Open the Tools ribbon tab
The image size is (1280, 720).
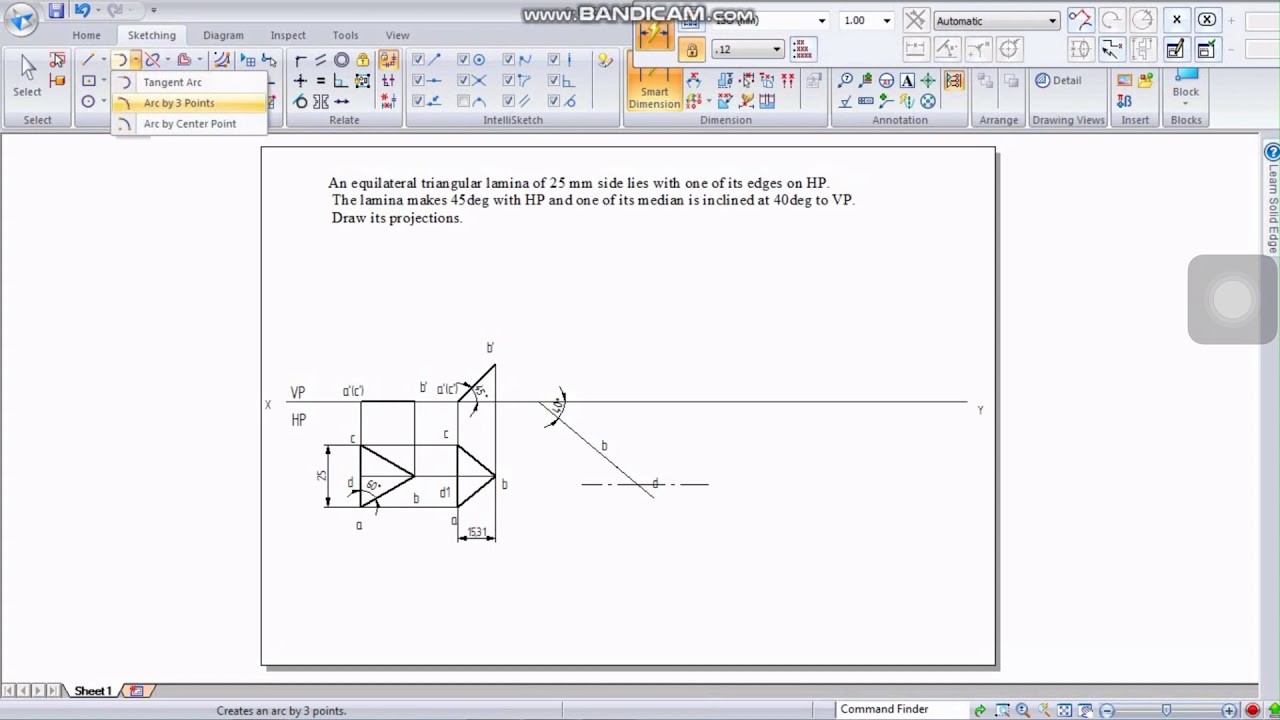click(x=345, y=35)
